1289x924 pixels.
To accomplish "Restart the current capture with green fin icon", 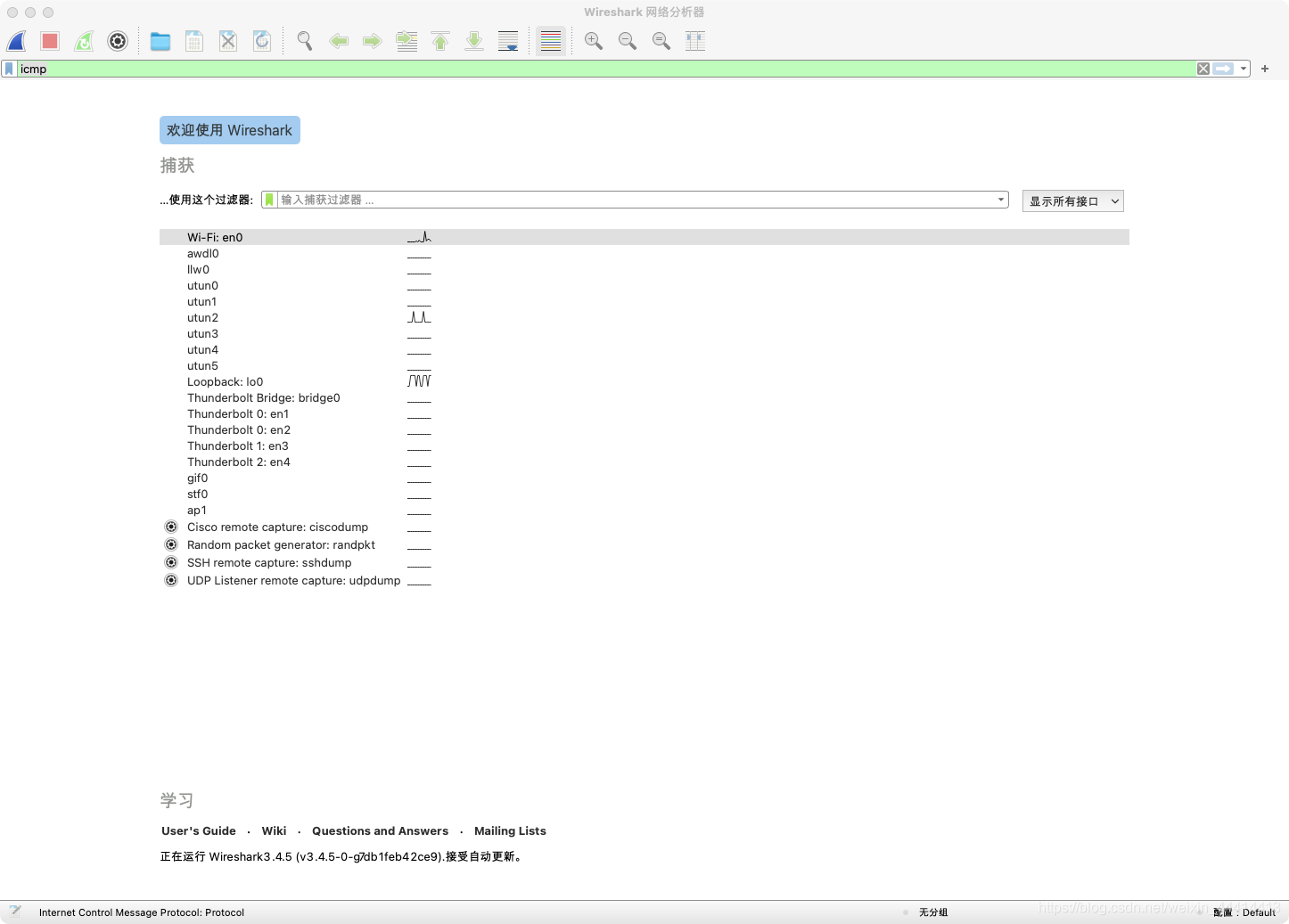I will click(84, 41).
